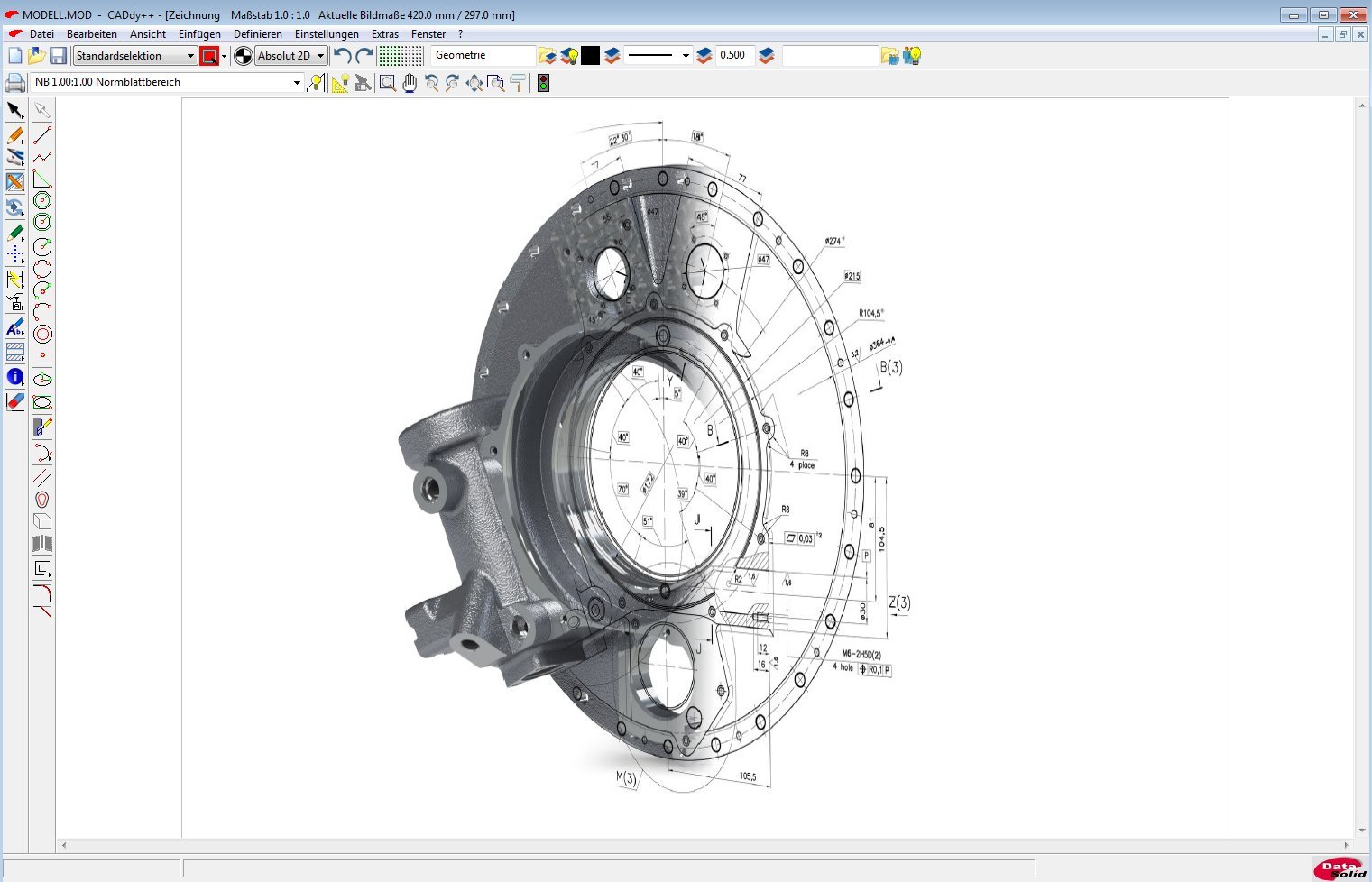Choose the ellipse in rectangle tool
Image resolution: width=1372 pixels, height=882 pixels.
pos(42,402)
